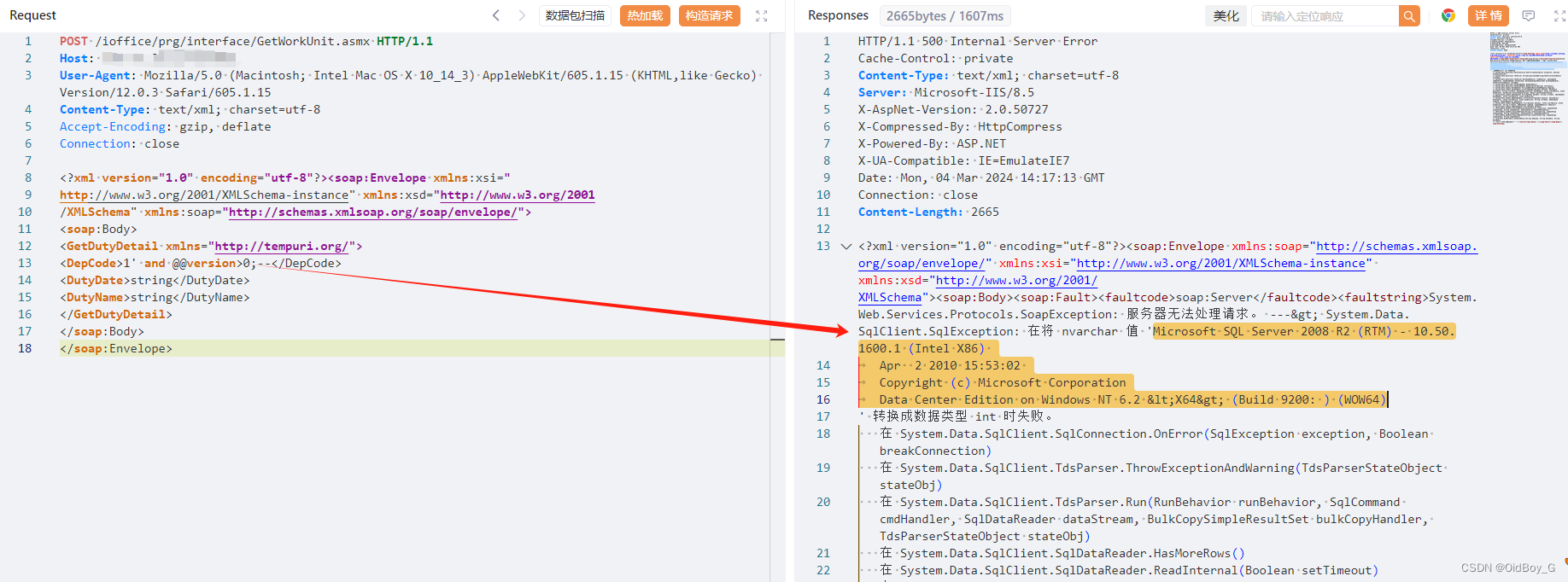Click the X-Powered-By: ASP.NET header

[932, 143]
